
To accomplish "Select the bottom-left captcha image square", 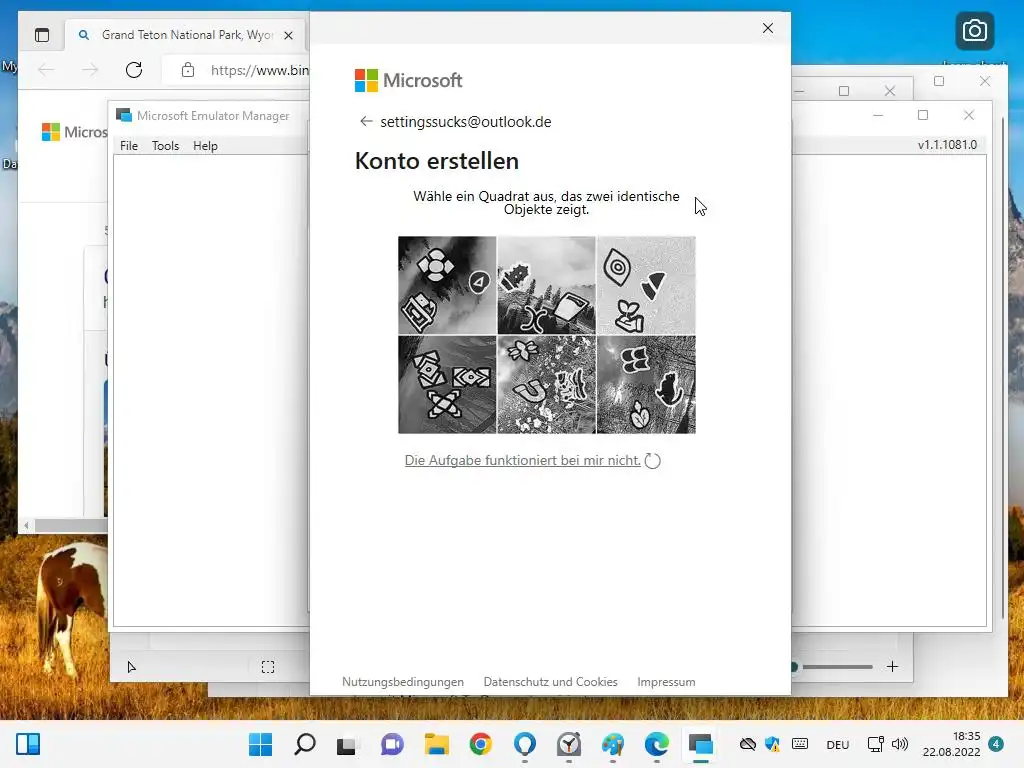I will point(447,385).
